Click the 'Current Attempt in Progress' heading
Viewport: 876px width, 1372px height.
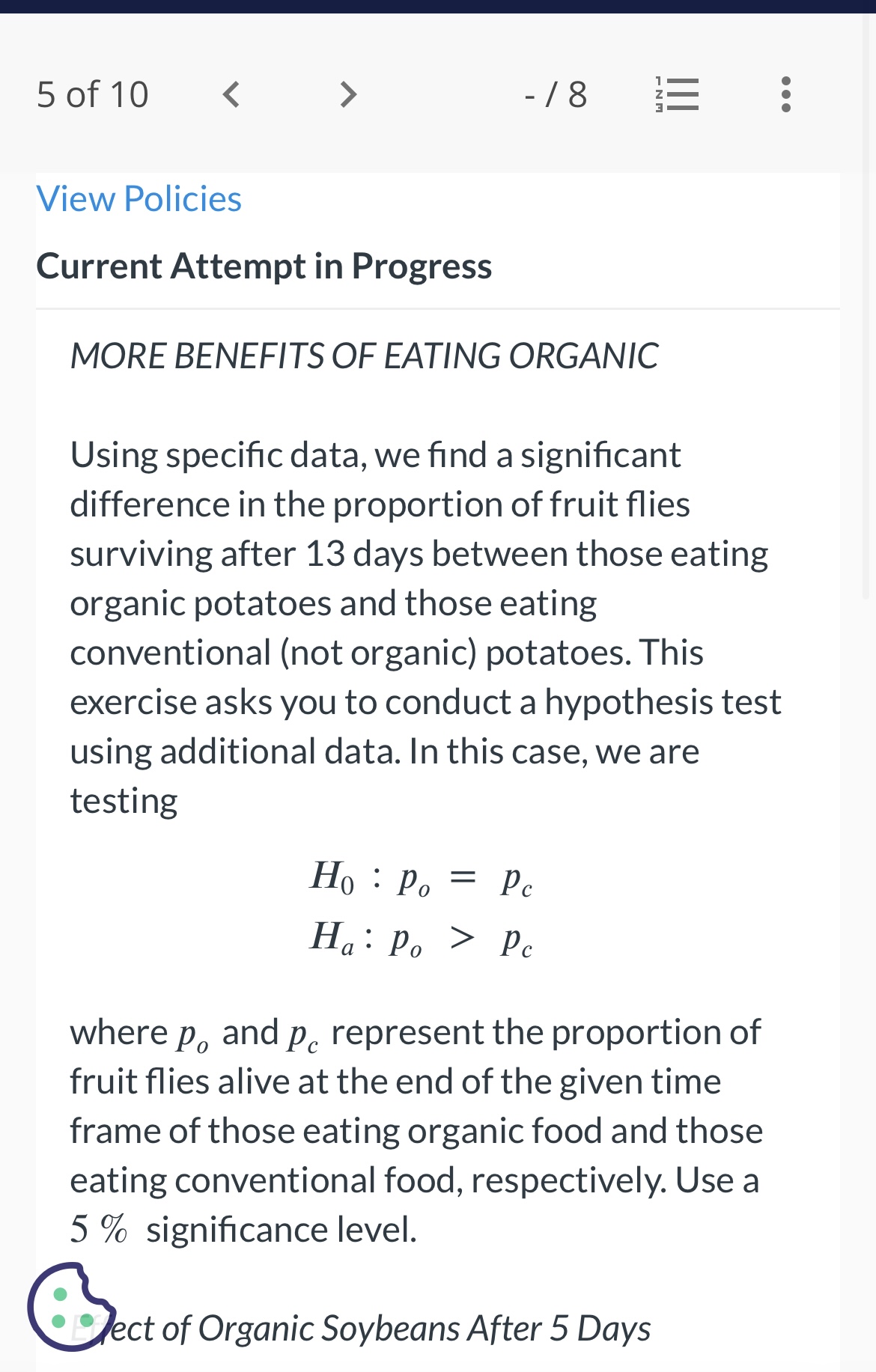point(265,266)
